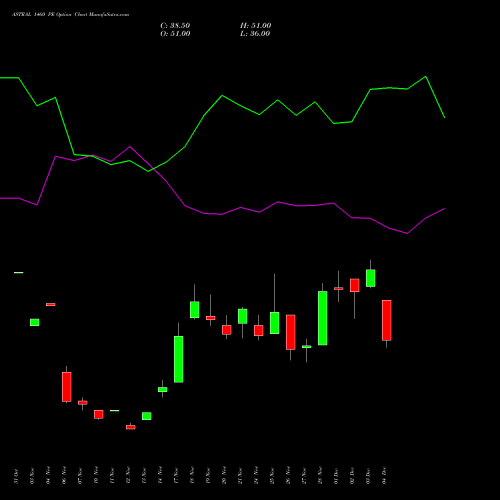Click the '14 Nov' date label
This screenshot has width=500, height=500.
click(160, 476)
